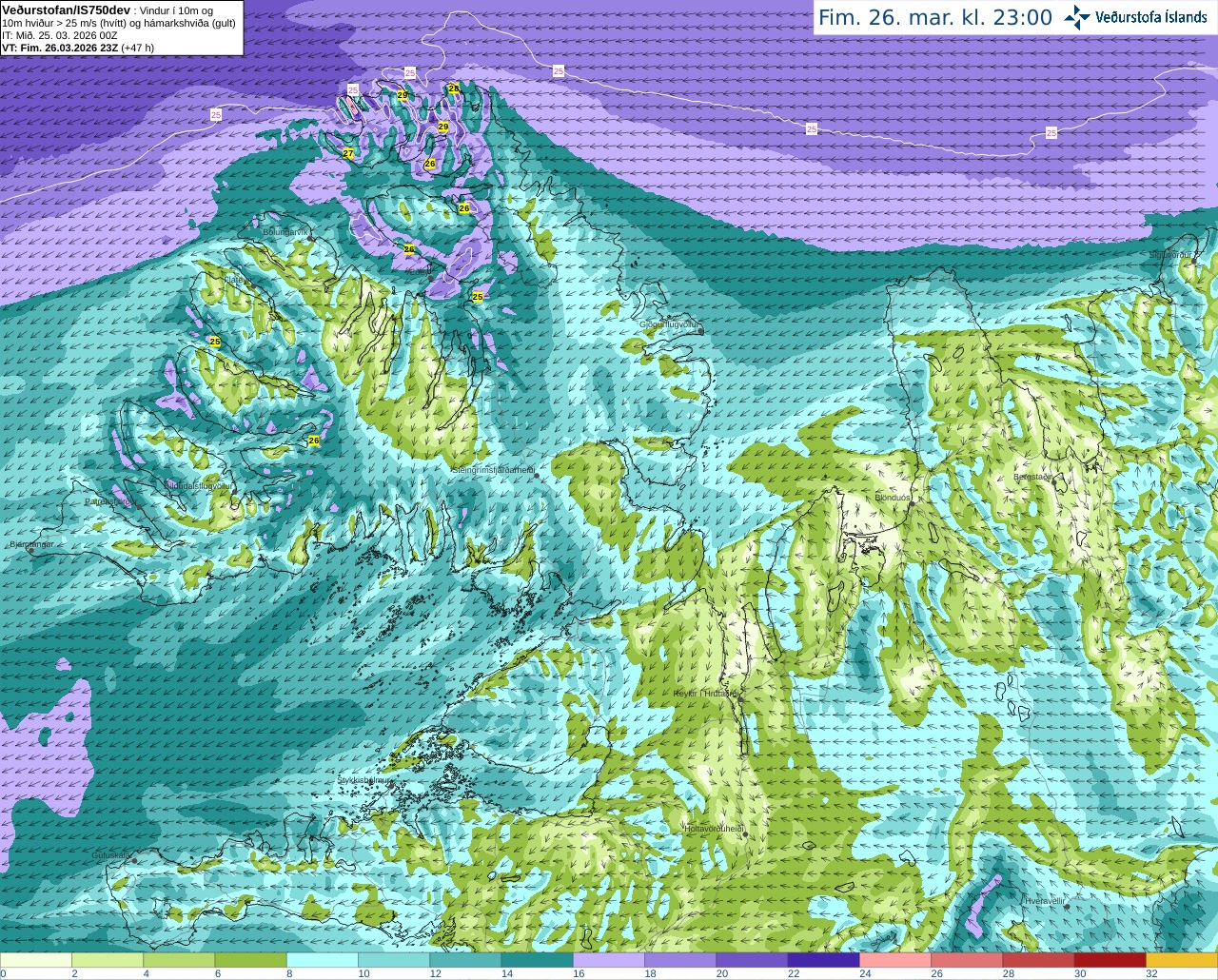Click the Patreksfjörður station label
This screenshot has height=980, width=1218.
click(109, 500)
